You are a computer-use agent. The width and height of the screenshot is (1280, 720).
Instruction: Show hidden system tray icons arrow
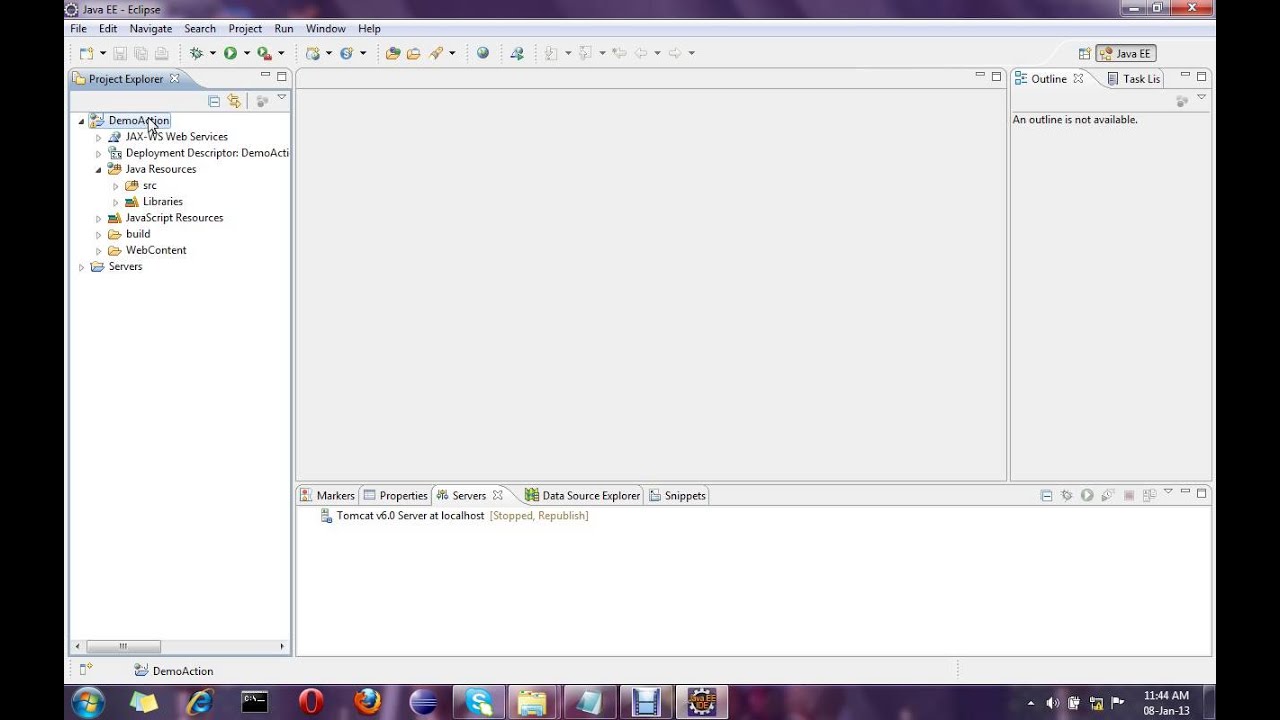(x=1031, y=703)
